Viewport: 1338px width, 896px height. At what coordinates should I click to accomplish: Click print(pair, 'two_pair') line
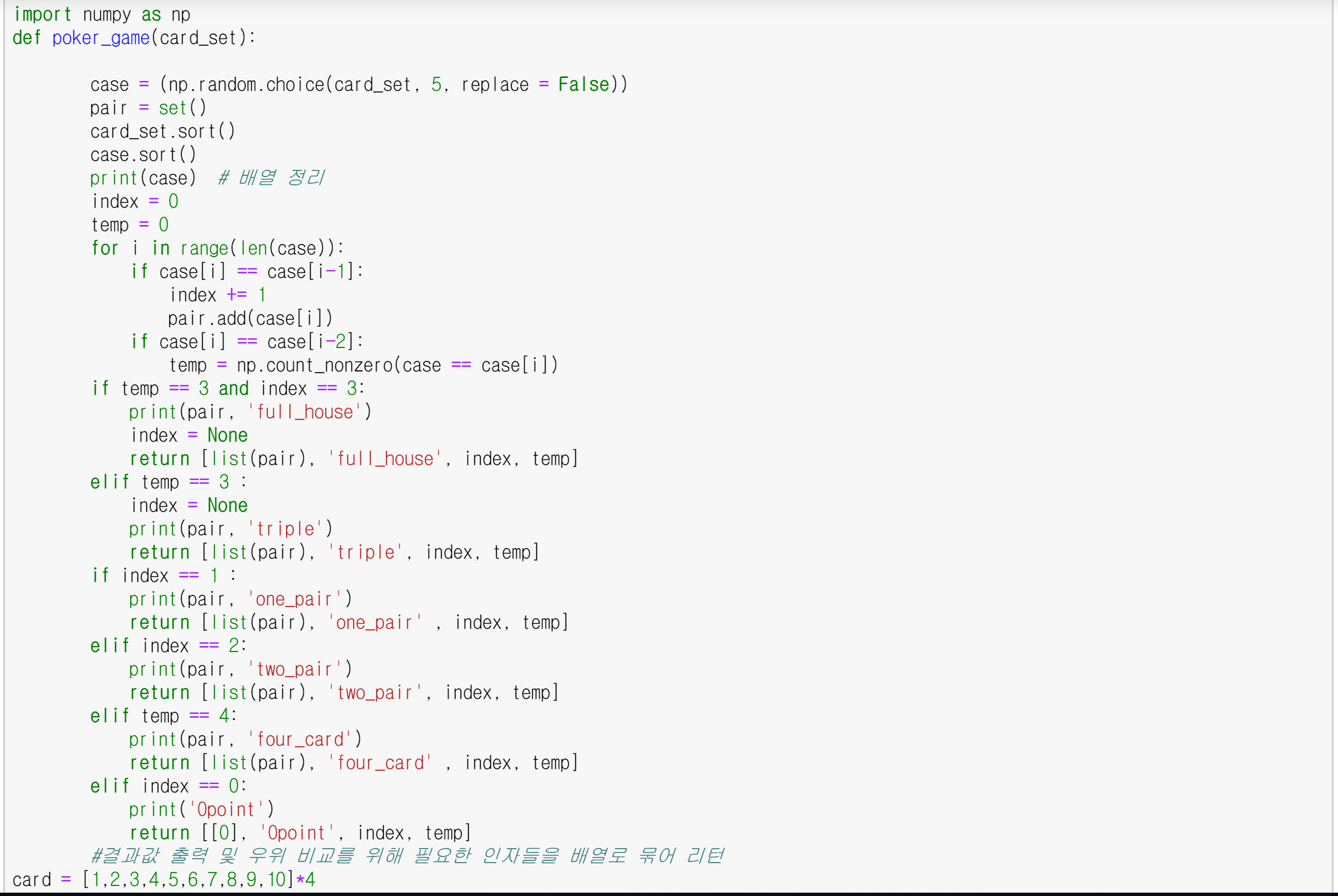241,670
